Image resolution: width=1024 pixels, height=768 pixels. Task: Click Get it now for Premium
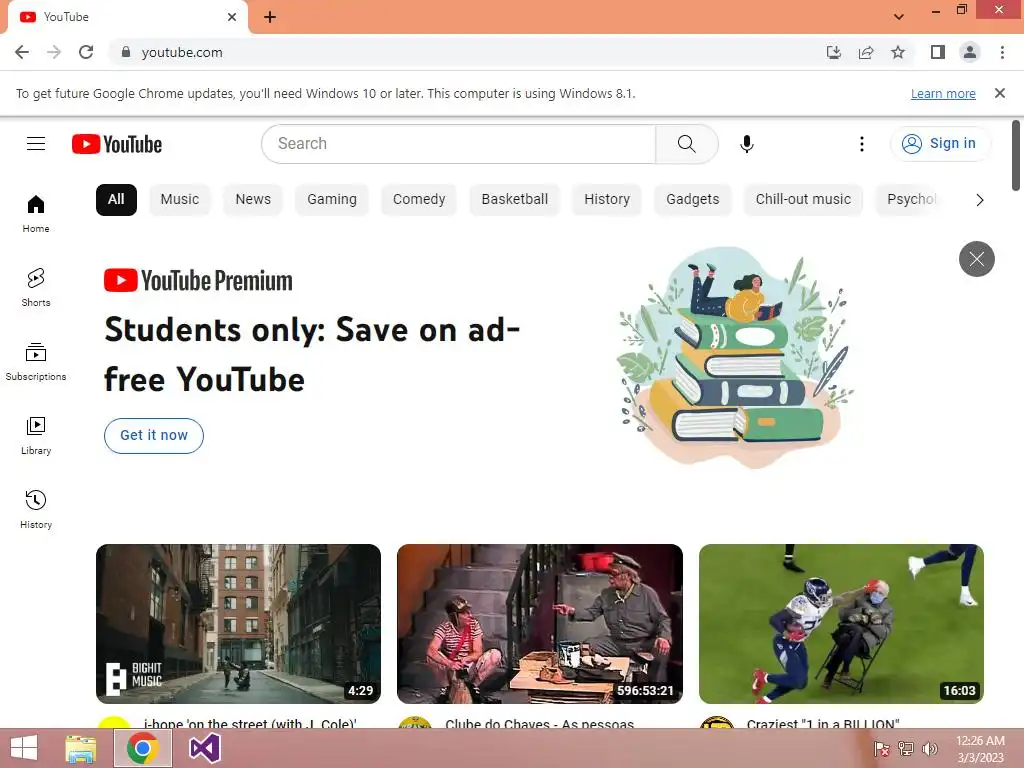point(153,436)
